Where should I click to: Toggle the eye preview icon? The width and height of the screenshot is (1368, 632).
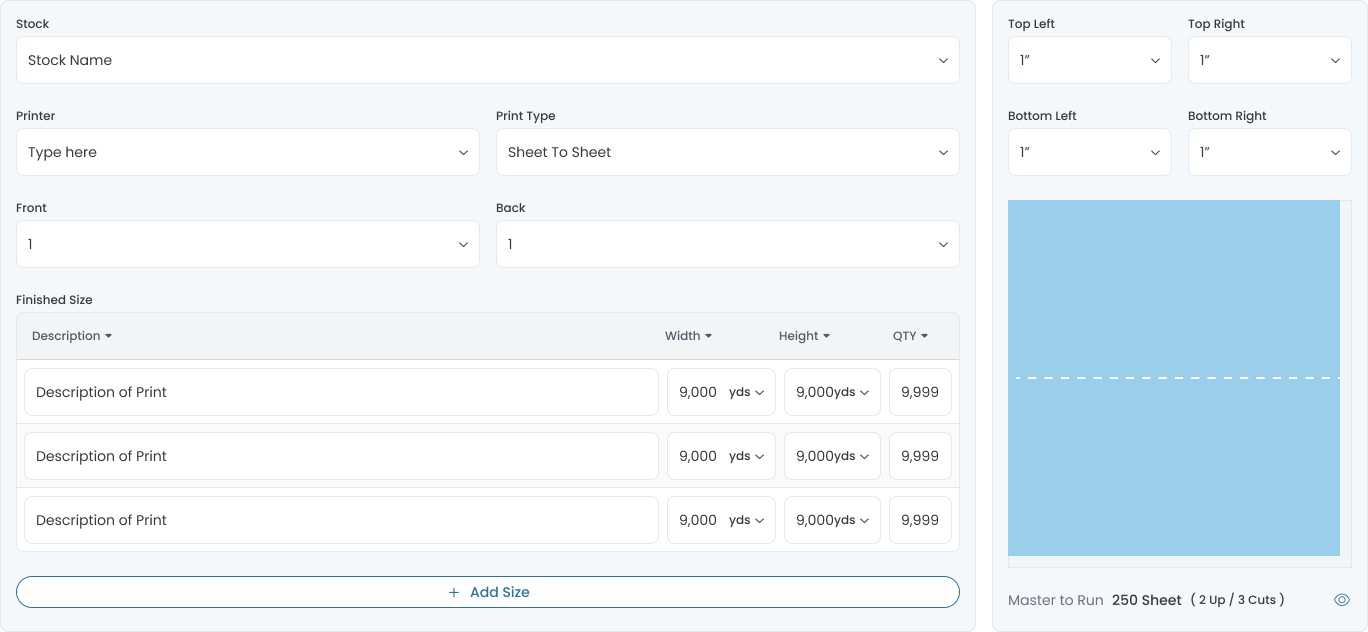click(1342, 600)
